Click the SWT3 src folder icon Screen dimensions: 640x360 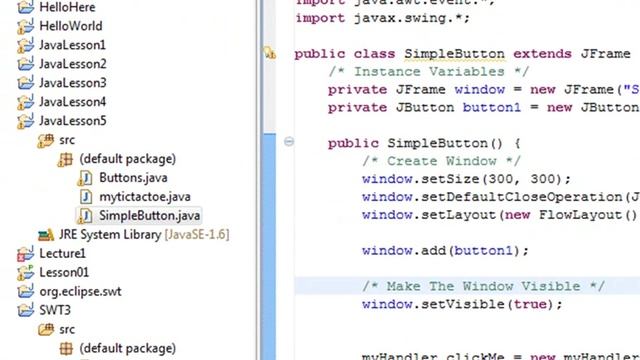[x=46, y=329]
